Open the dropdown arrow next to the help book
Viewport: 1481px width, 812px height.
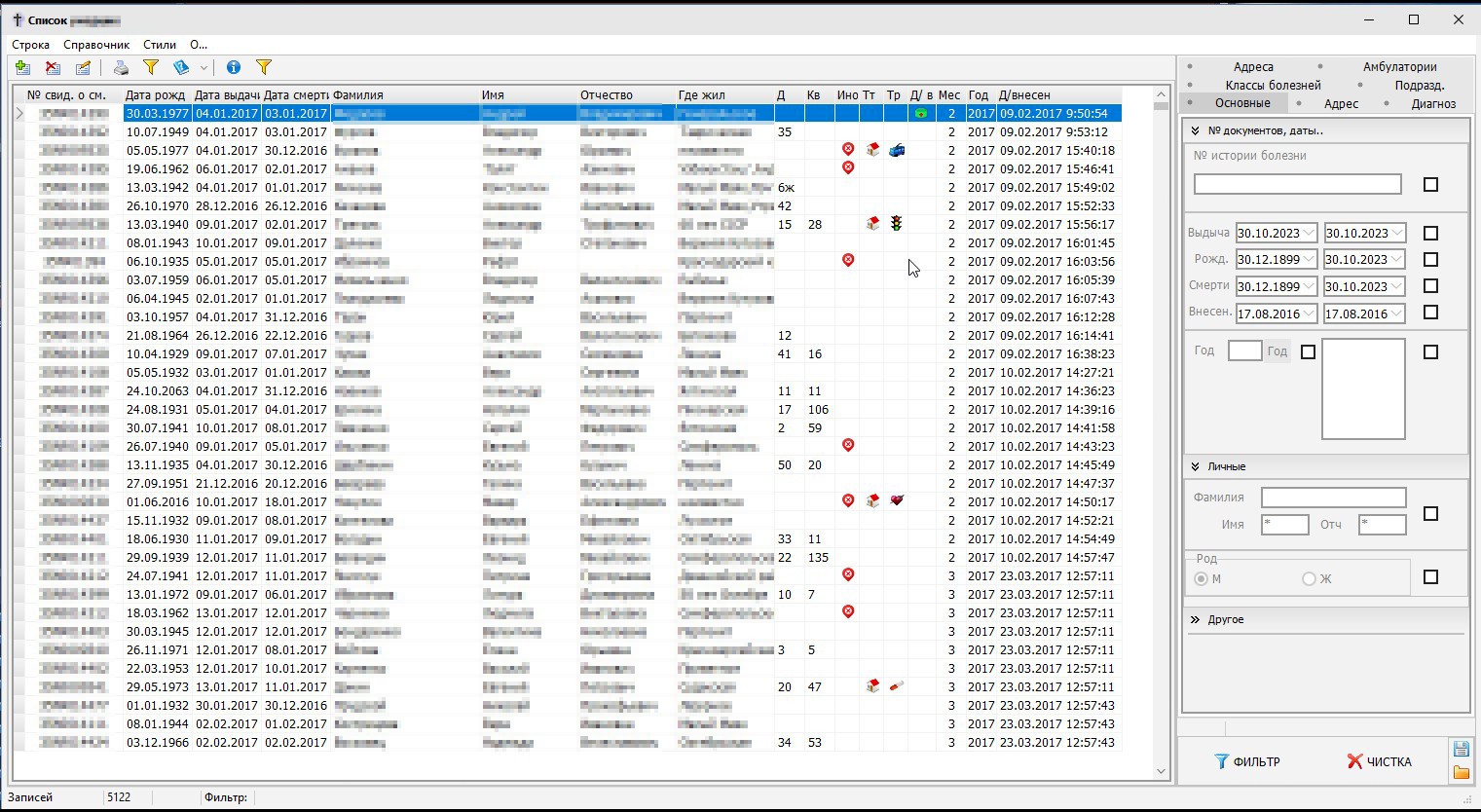click(204, 68)
